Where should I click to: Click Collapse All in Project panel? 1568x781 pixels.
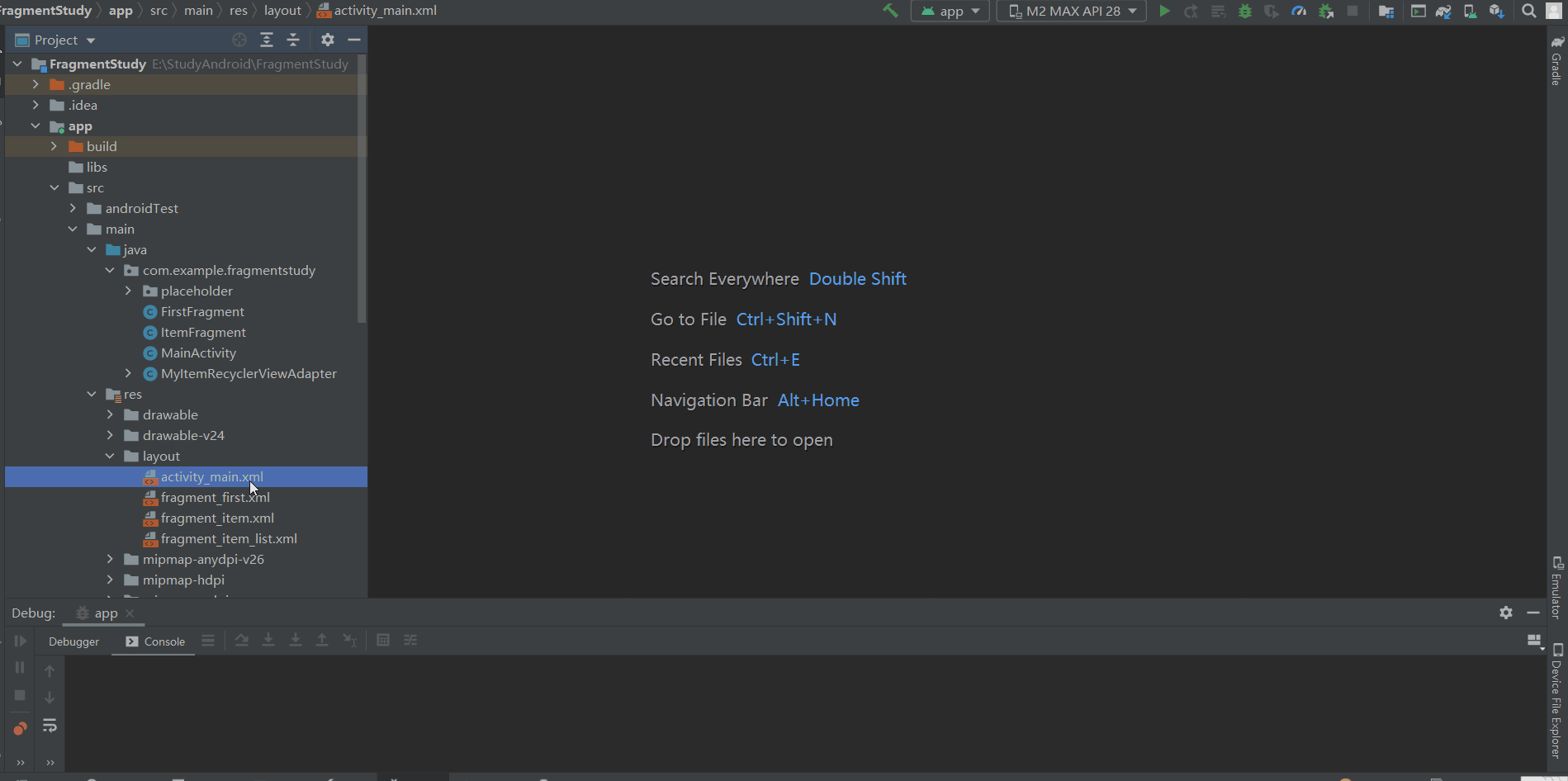click(x=293, y=40)
